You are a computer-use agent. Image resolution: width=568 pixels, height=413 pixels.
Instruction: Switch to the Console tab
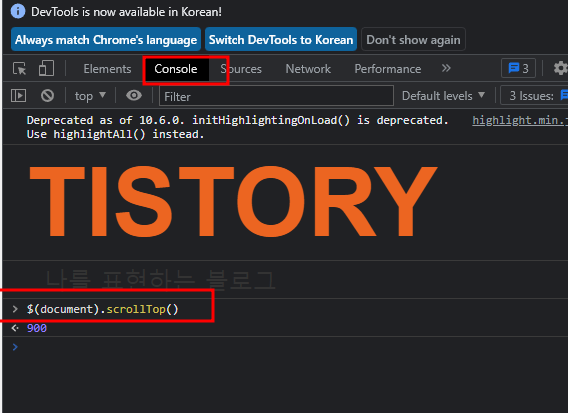coord(176,69)
